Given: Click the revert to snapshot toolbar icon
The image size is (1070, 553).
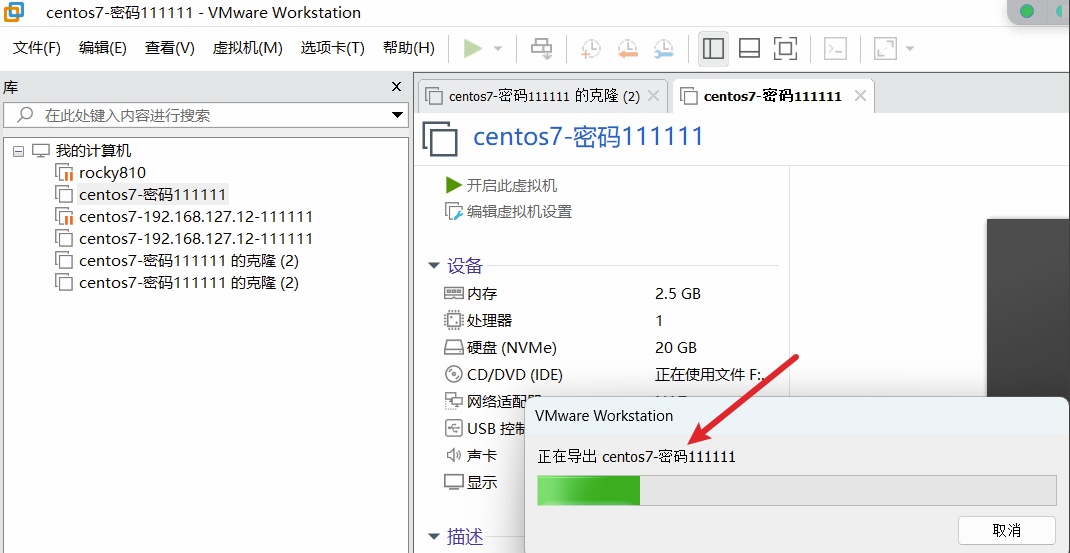Looking at the screenshot, I should (x=627, y=48).
